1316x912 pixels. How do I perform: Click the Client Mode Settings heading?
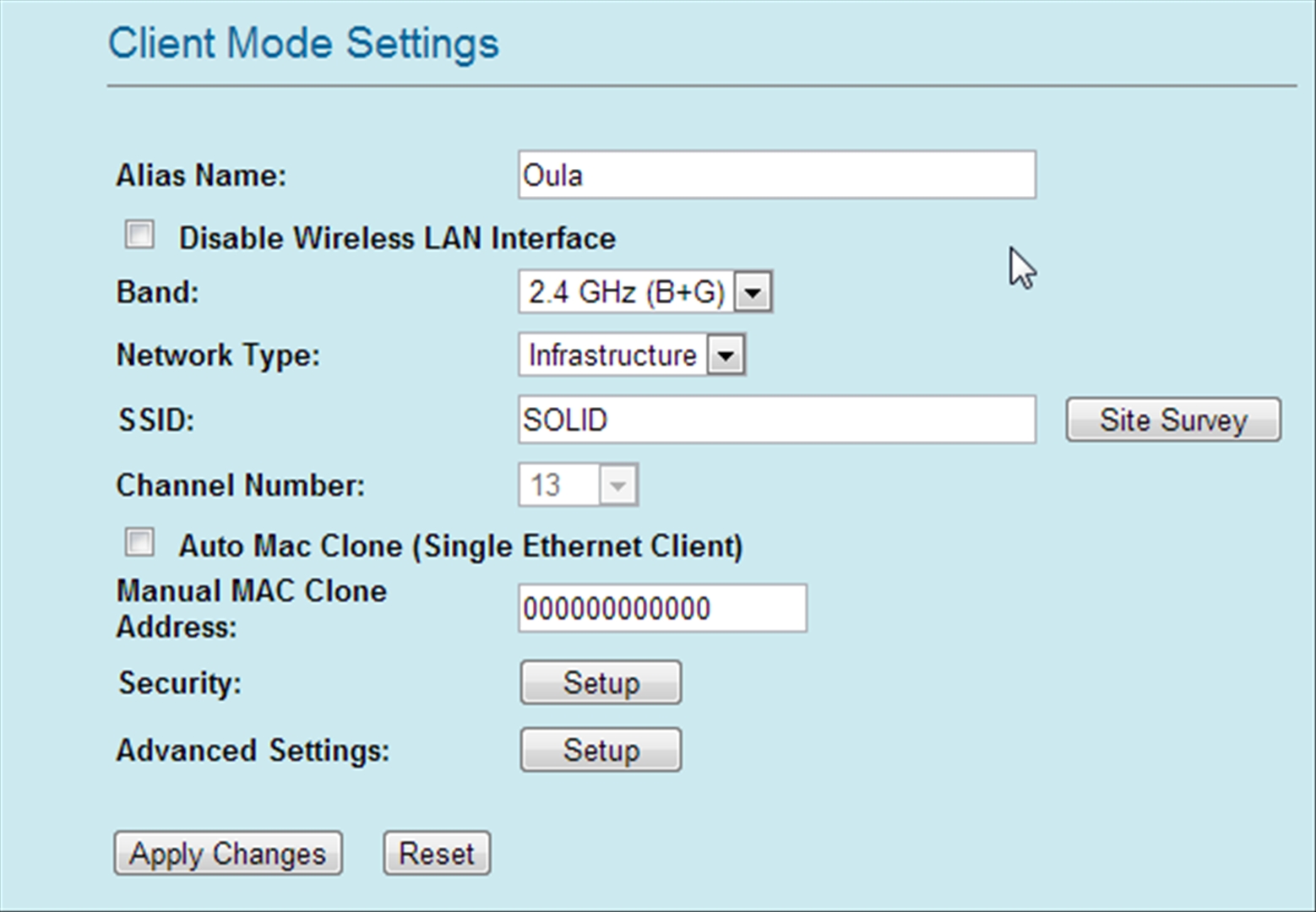pos(303,43)
